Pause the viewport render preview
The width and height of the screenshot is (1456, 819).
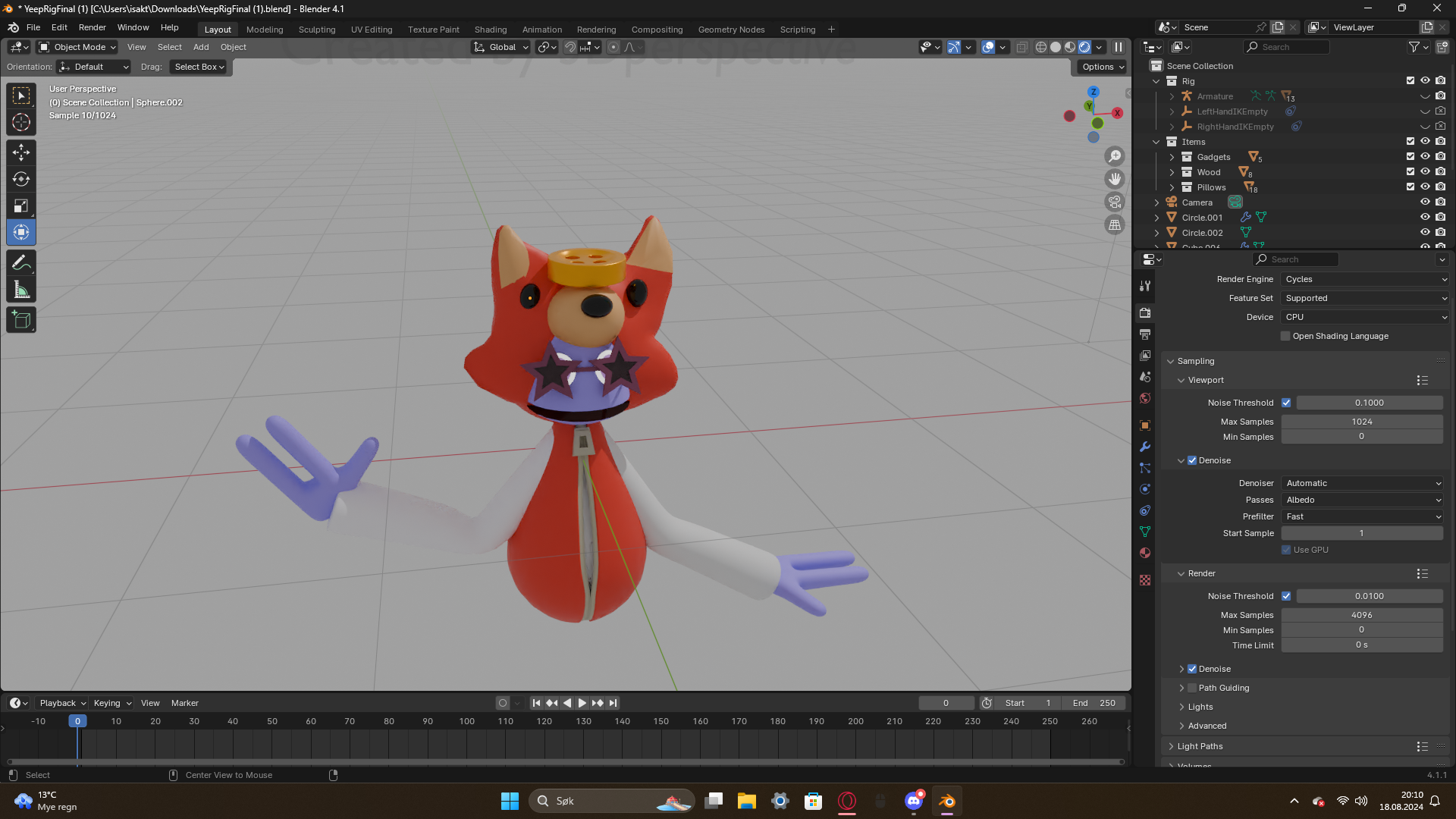click(x=1119, y=47)
